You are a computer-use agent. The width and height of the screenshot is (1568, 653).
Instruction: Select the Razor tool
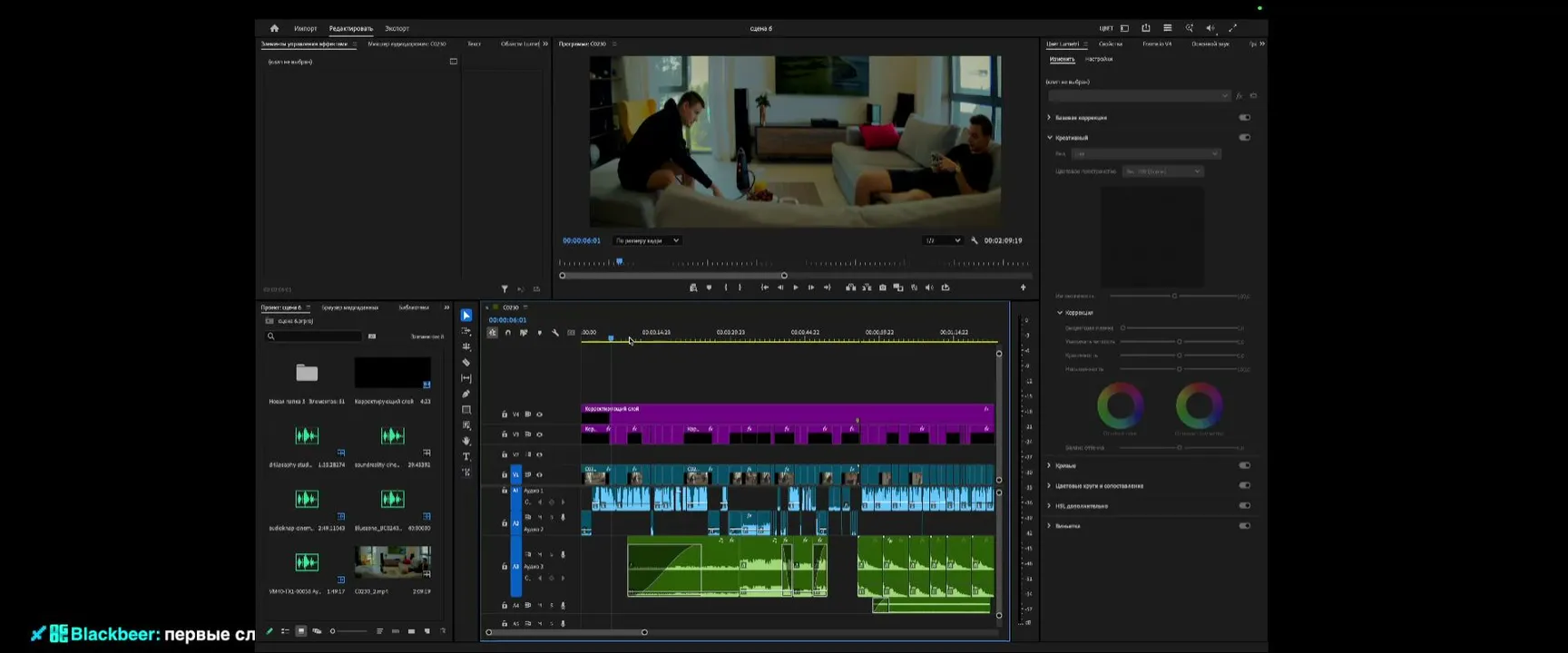click(x=466, y=363)
